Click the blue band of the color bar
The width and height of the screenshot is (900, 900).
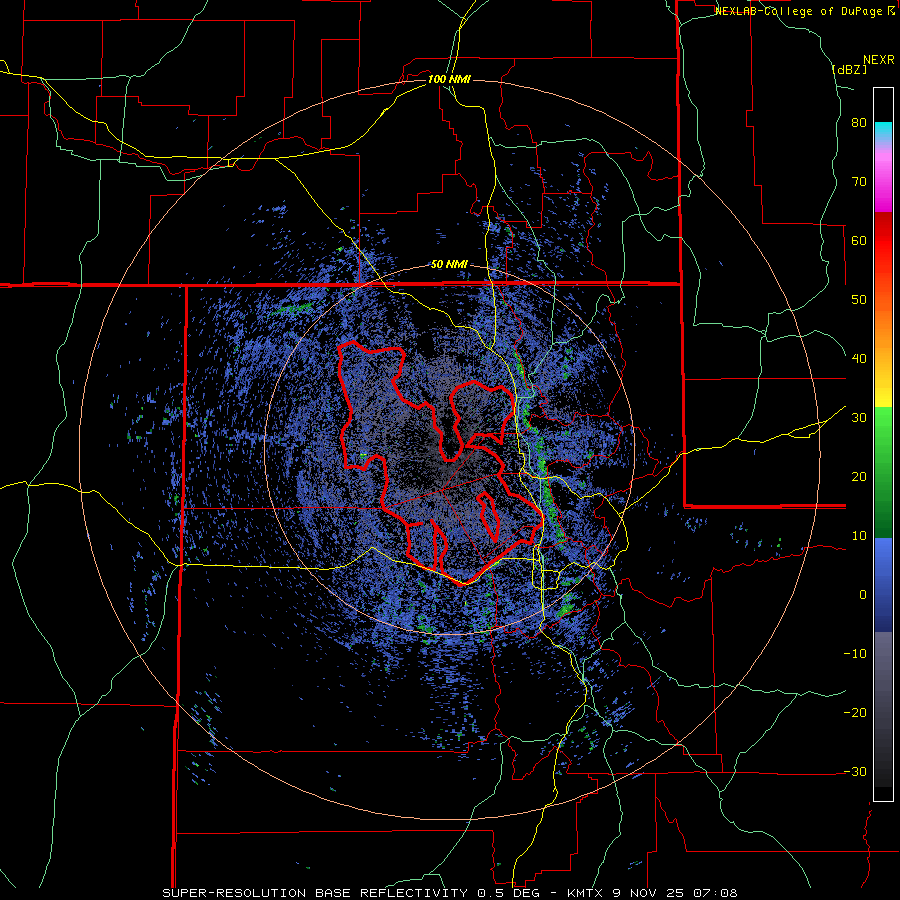pyautogui.click(x=883, y=585)
